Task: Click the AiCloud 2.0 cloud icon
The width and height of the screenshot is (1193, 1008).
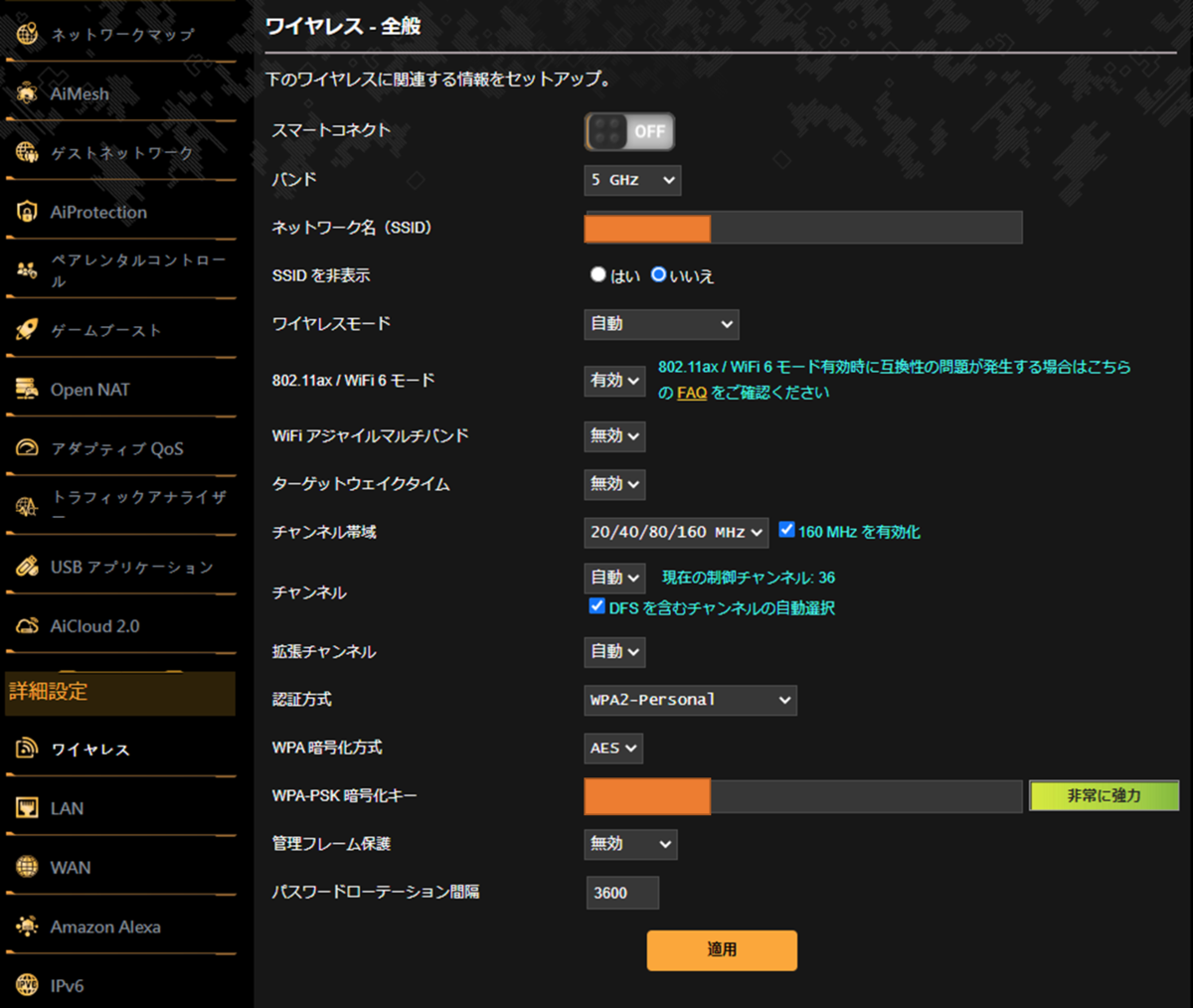Action: (27, 626)
